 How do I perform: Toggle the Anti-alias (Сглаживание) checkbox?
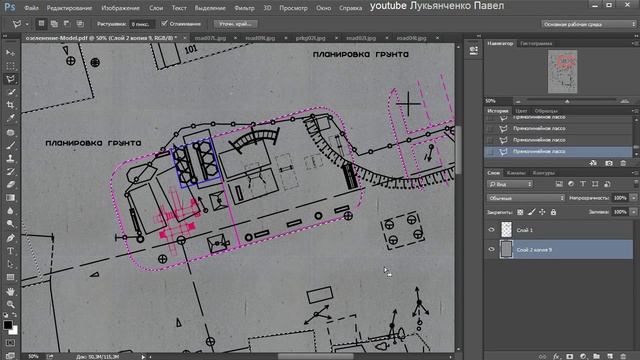pos(164,24)
